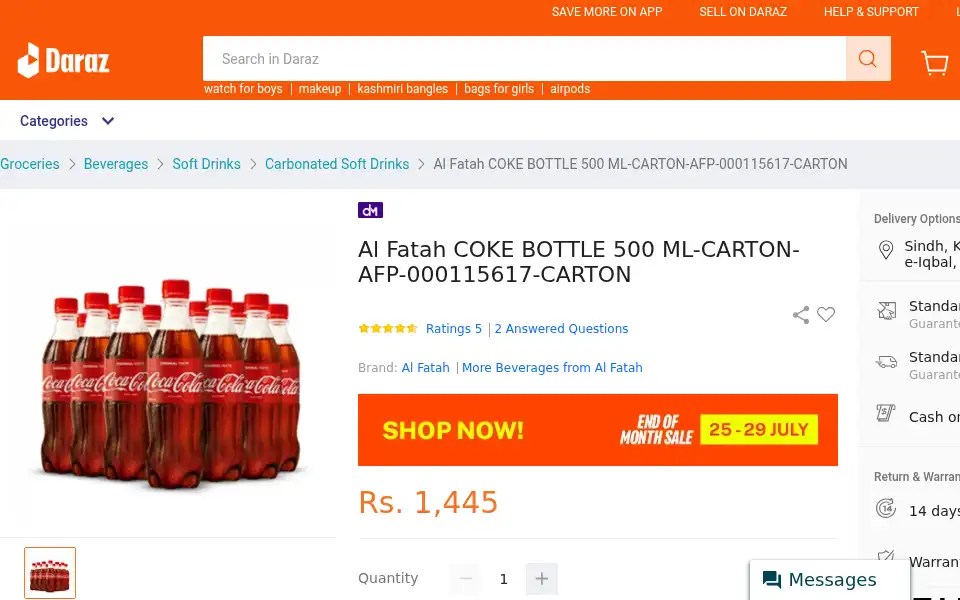Click the 14 days return icon
The height and width of the screenshot is (600, 960).
886,509
